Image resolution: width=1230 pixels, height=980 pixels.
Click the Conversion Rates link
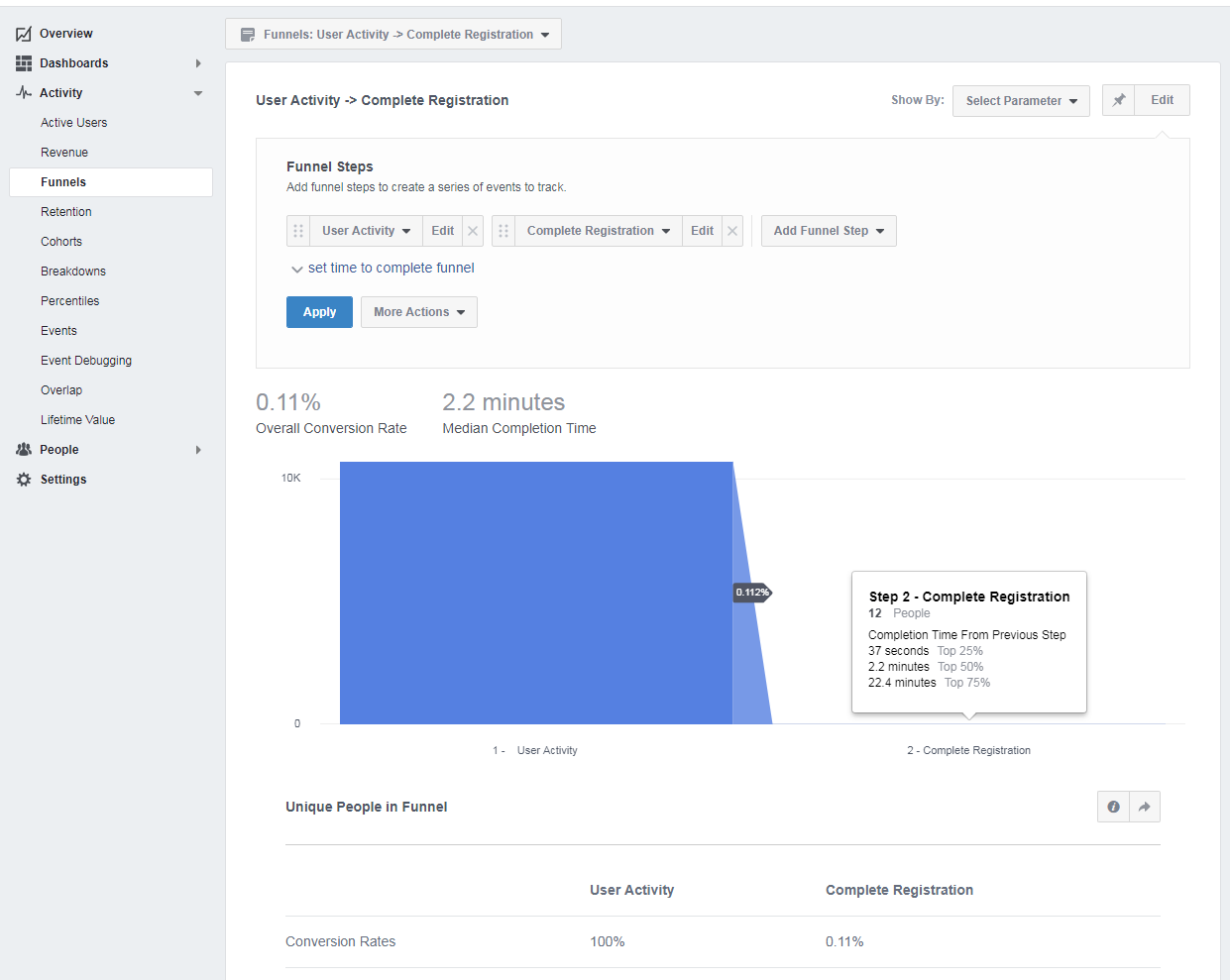(x=340, y=940)
